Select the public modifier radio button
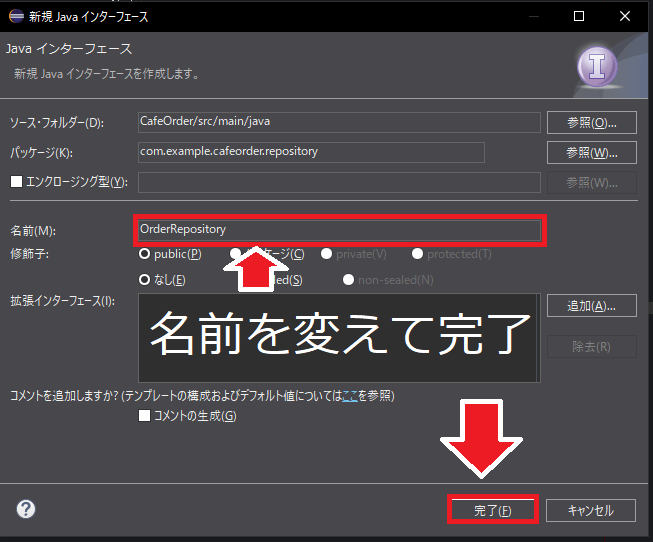Viewport: 653px width, 542px height. tap(145, 254)
